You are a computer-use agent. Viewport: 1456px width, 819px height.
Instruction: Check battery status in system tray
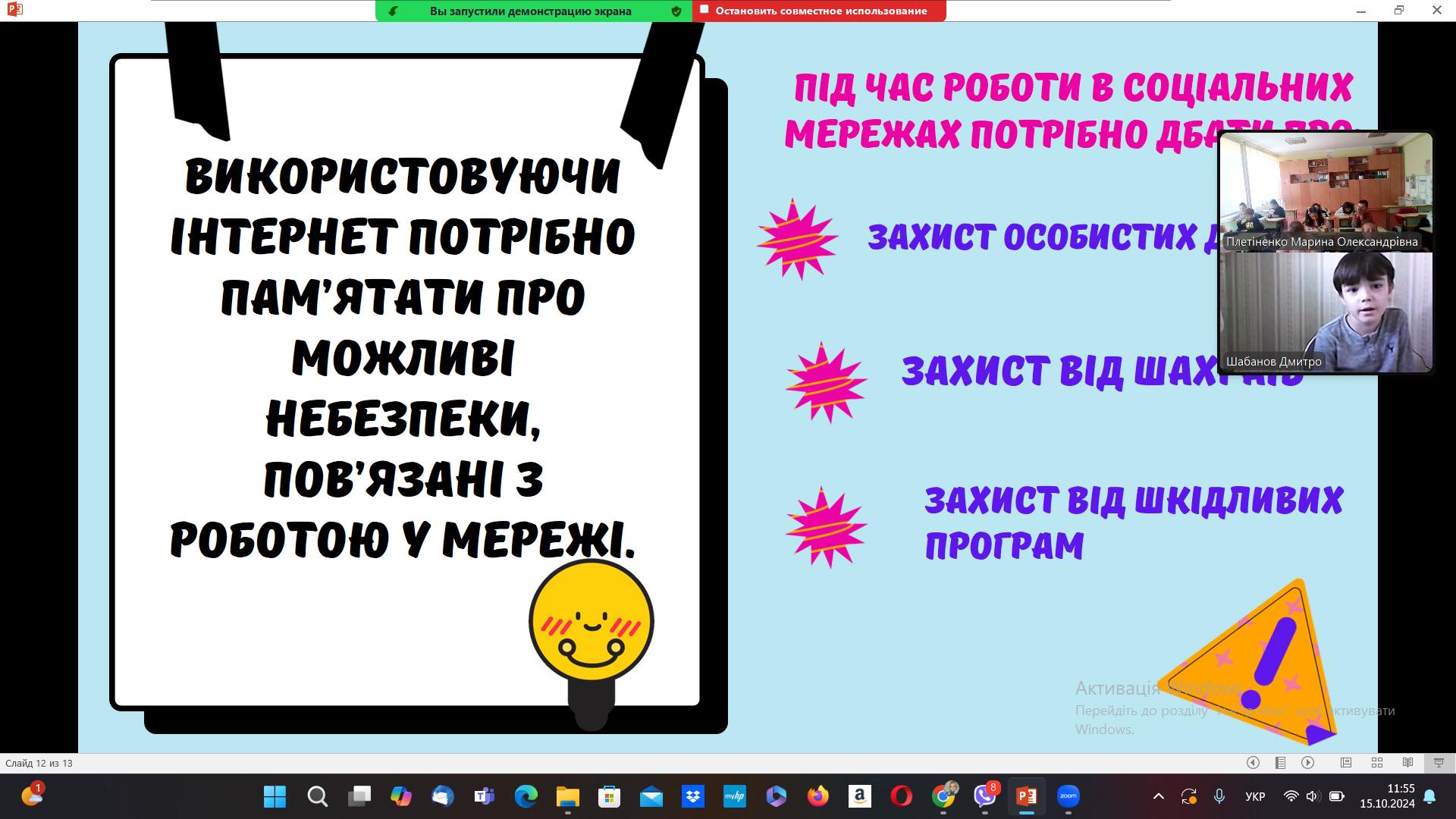click(1337, 796)
